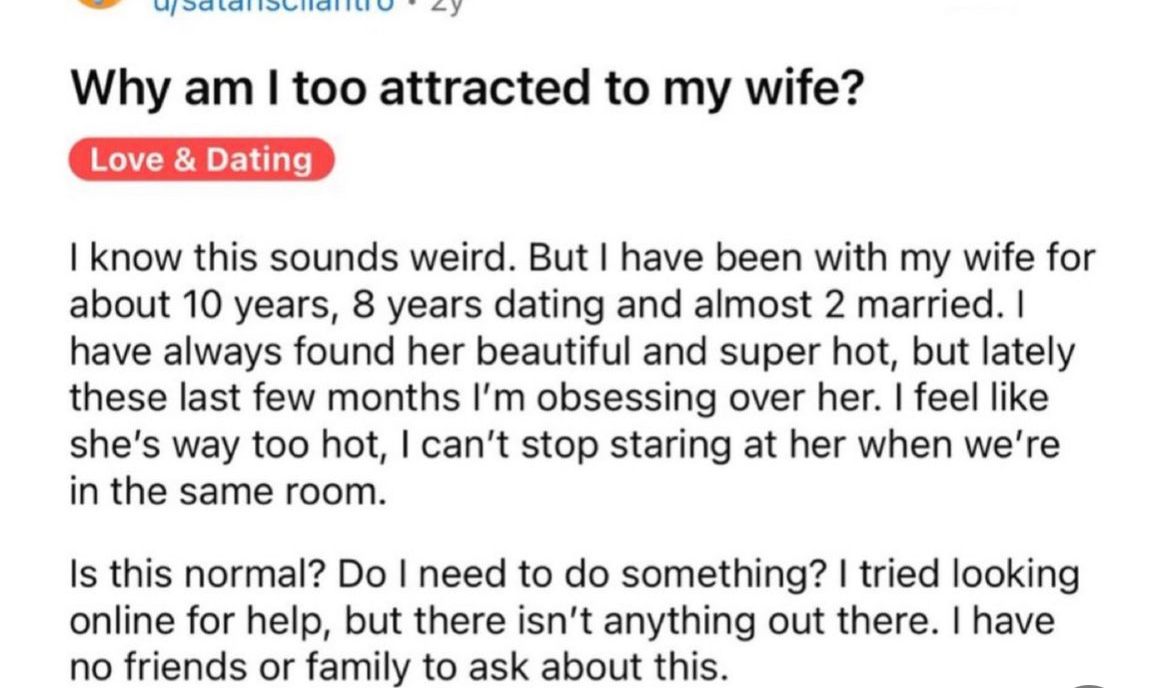Tap the partial gray circle at bottom right
Viewport: 1170px width, 688px height.
point(1090,685)
